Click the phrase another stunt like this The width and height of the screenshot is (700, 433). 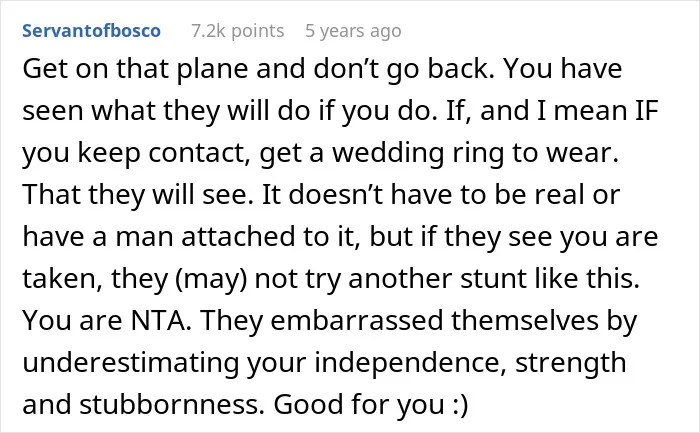pos(494,279)
